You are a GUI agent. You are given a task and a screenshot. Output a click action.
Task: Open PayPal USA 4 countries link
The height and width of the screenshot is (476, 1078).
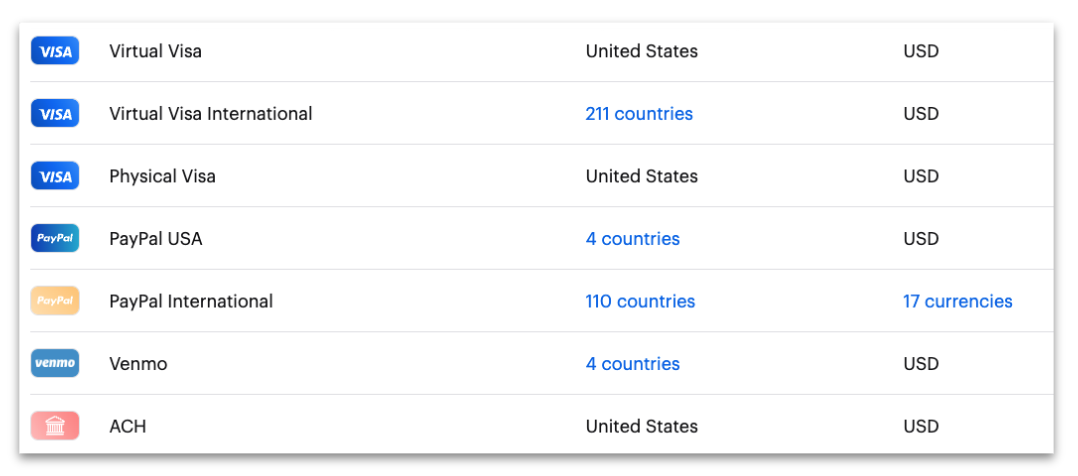632,239
